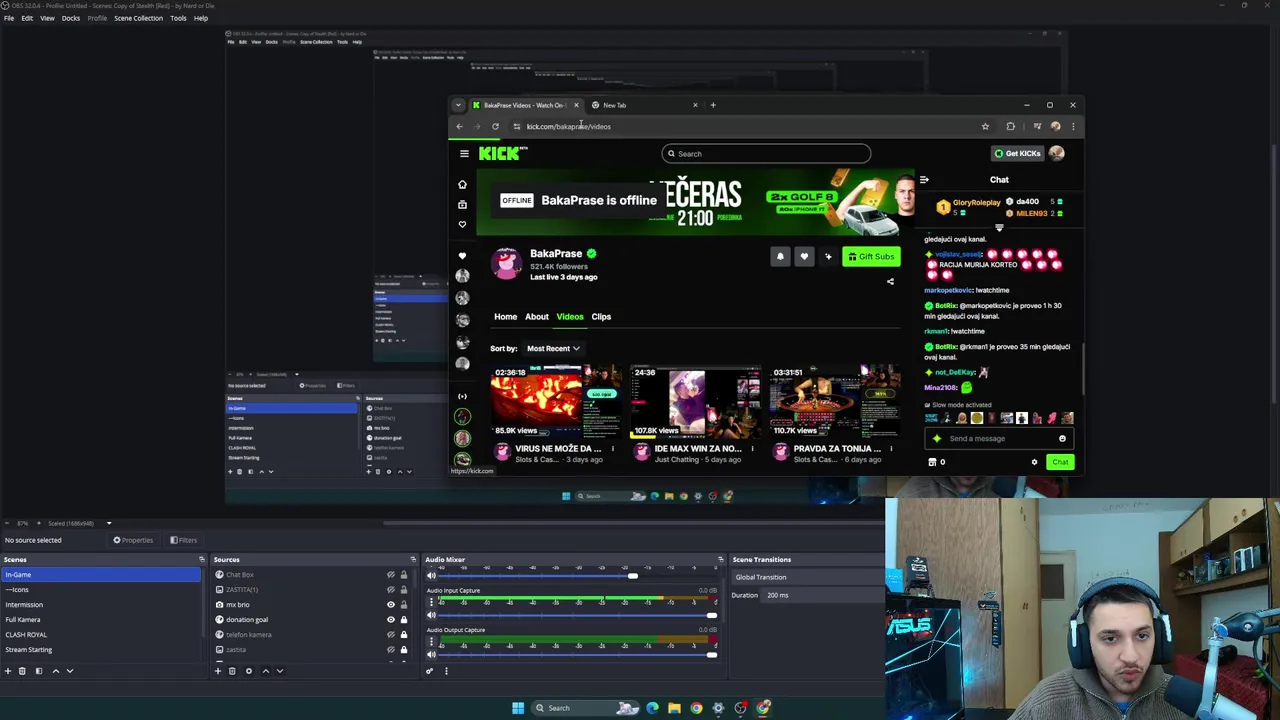The image size is (1280, 720).
Task: Open the File menu in OBS
Action: point(9,18)
